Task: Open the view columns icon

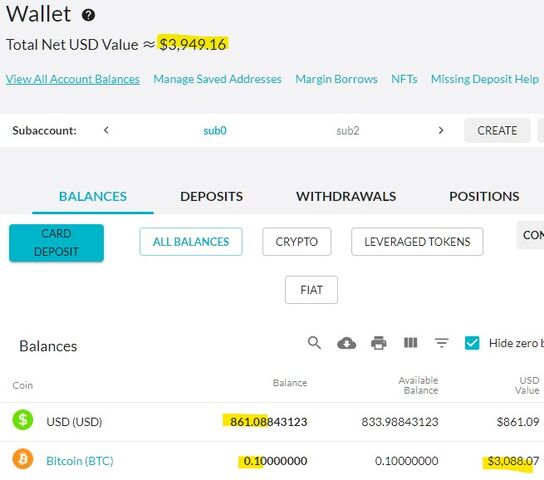Action: click(x=410, y=343)
